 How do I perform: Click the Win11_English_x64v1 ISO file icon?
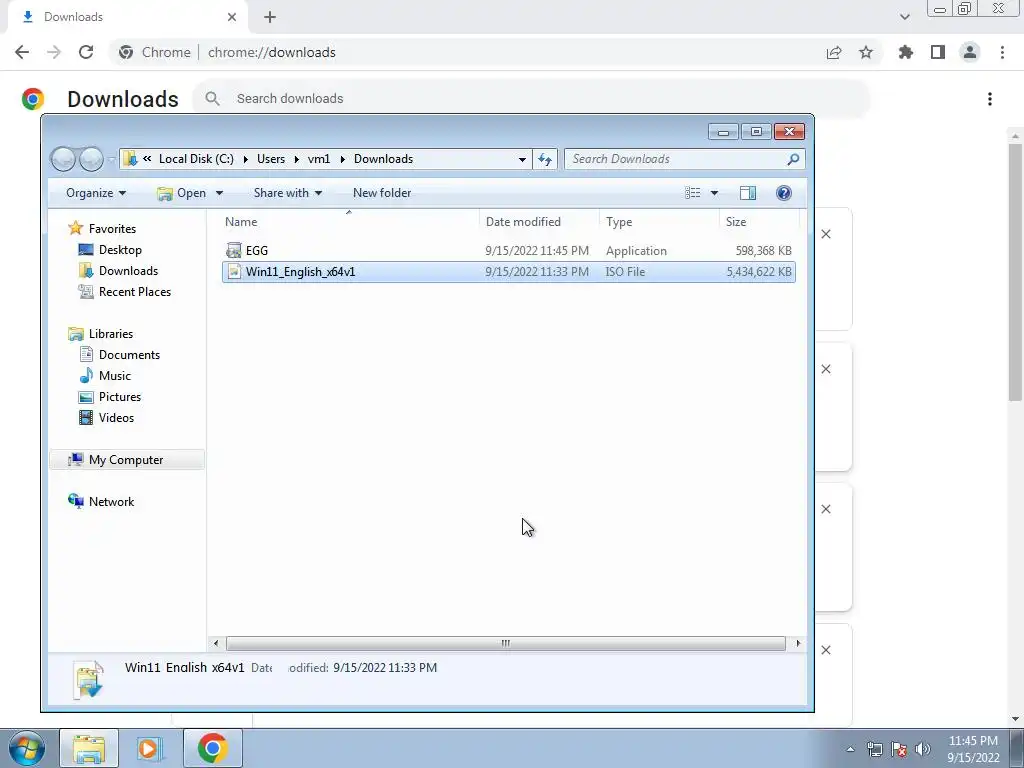coord(234,272)
